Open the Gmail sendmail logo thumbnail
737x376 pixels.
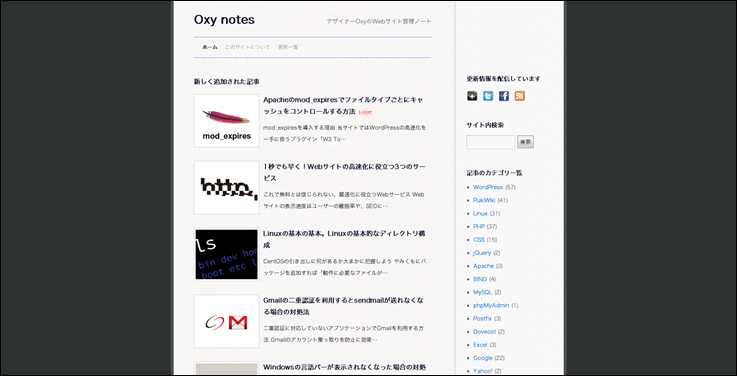pos(227,321)
